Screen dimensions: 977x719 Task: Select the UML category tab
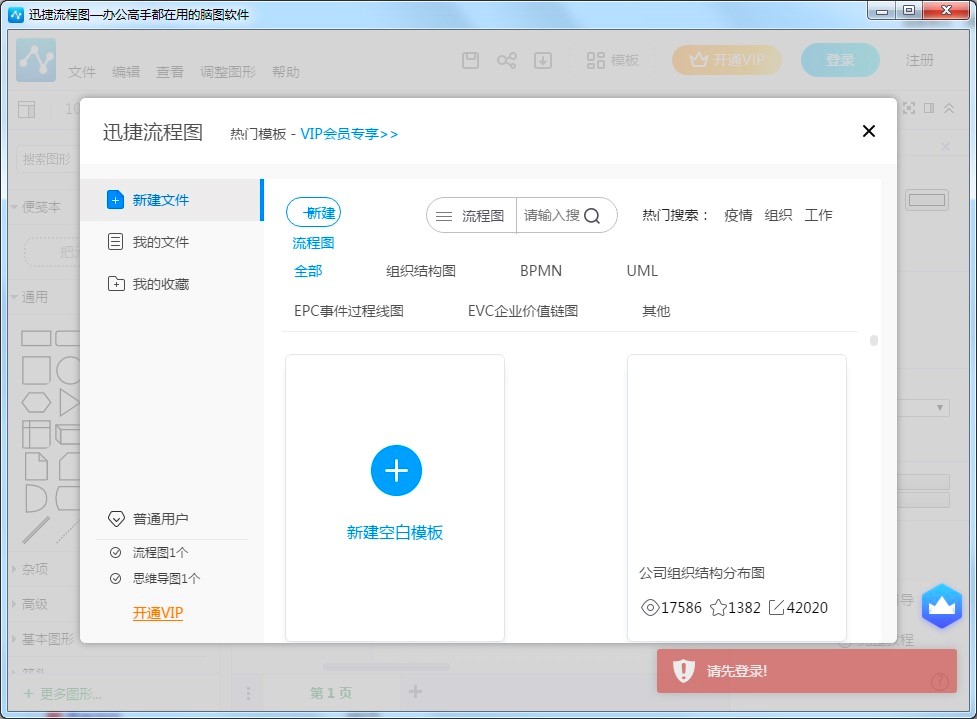642,271
